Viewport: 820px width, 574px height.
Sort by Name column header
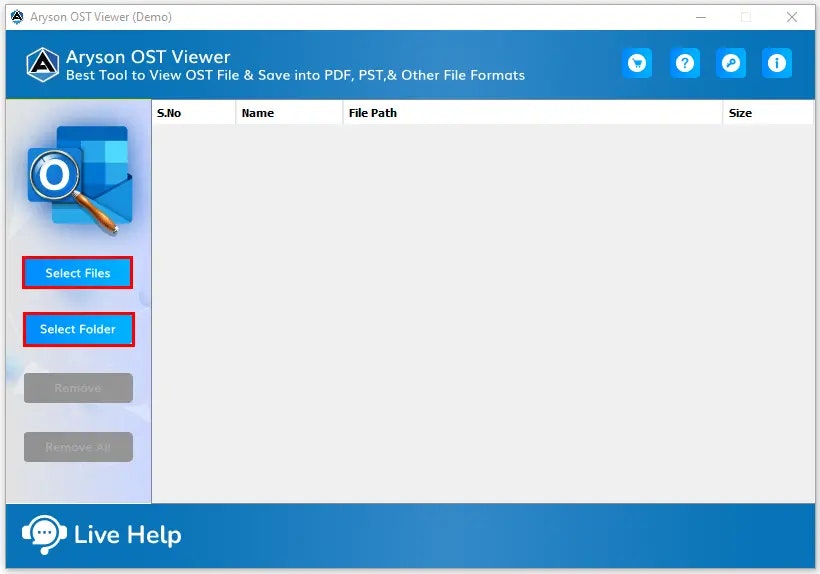[x=289, y=113]
